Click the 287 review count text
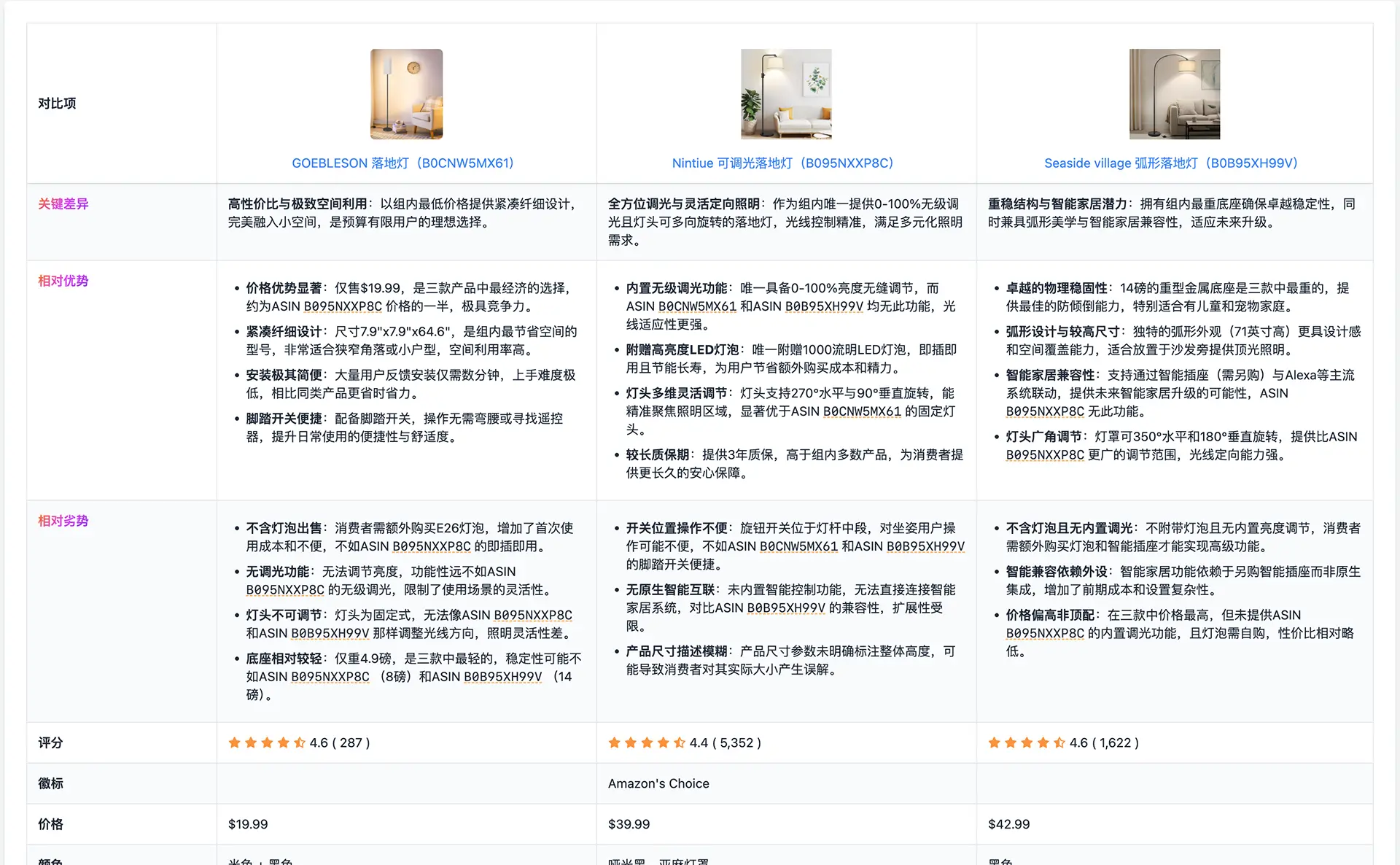Screen dimensions: 1400x865 point(351,742)
